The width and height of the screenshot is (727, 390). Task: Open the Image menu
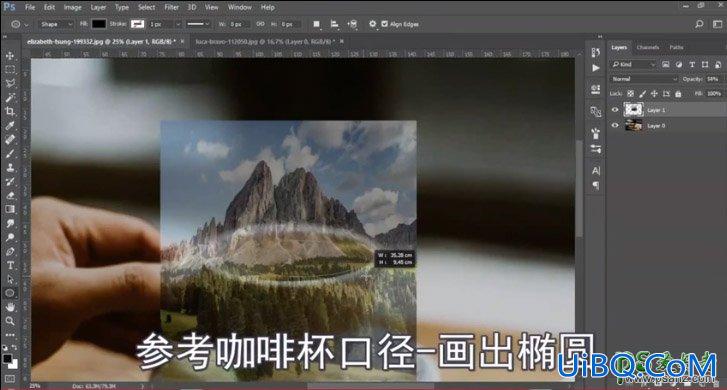(x=72, y=7)
